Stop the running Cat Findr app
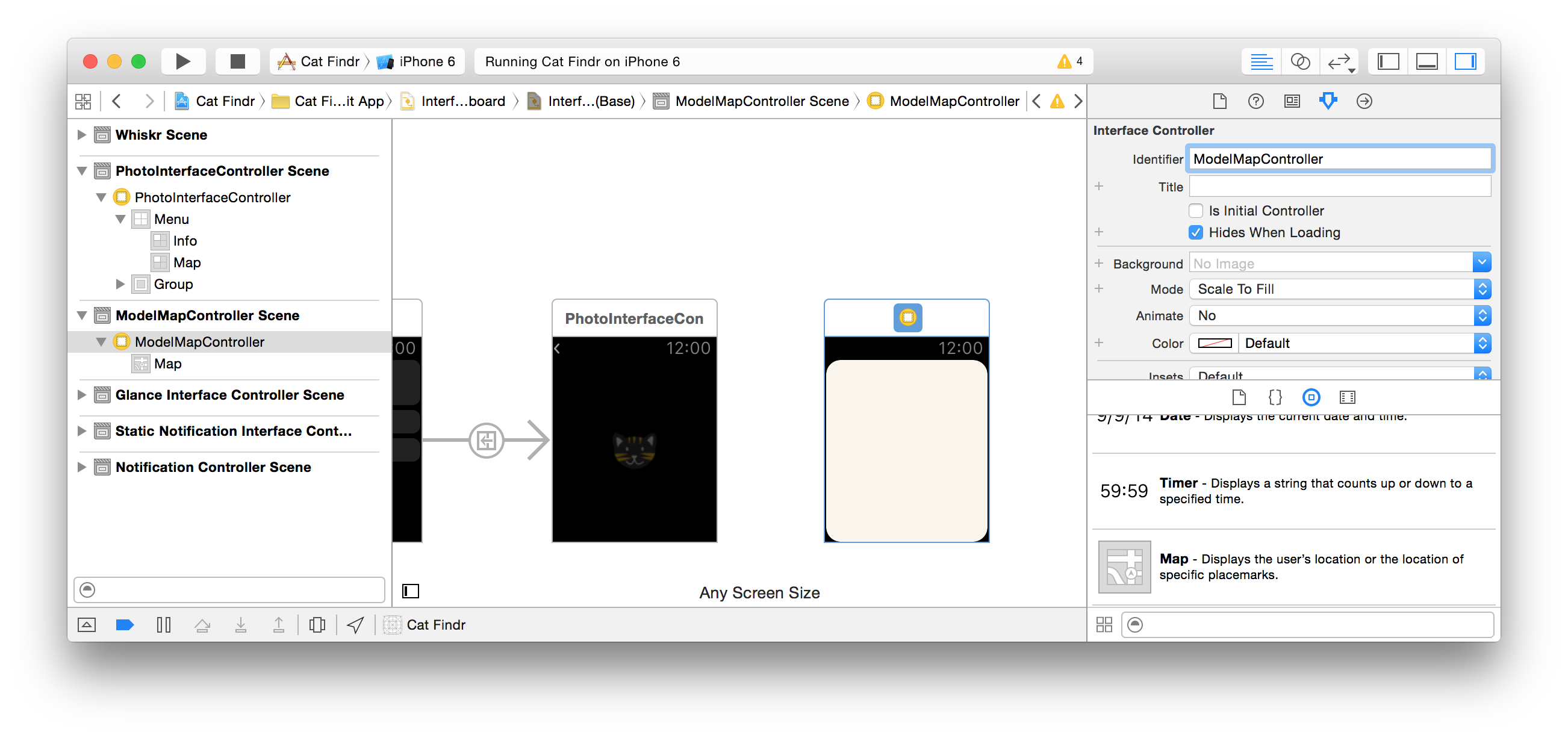The image size is (1568, 738). point(237,61)
